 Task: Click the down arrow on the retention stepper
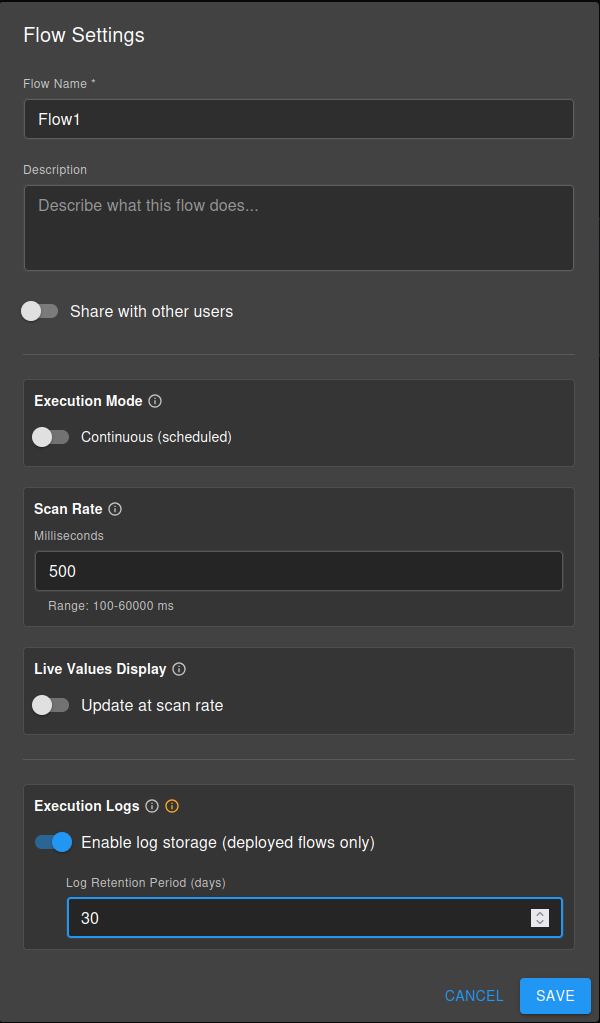click(x=538, y=922)
